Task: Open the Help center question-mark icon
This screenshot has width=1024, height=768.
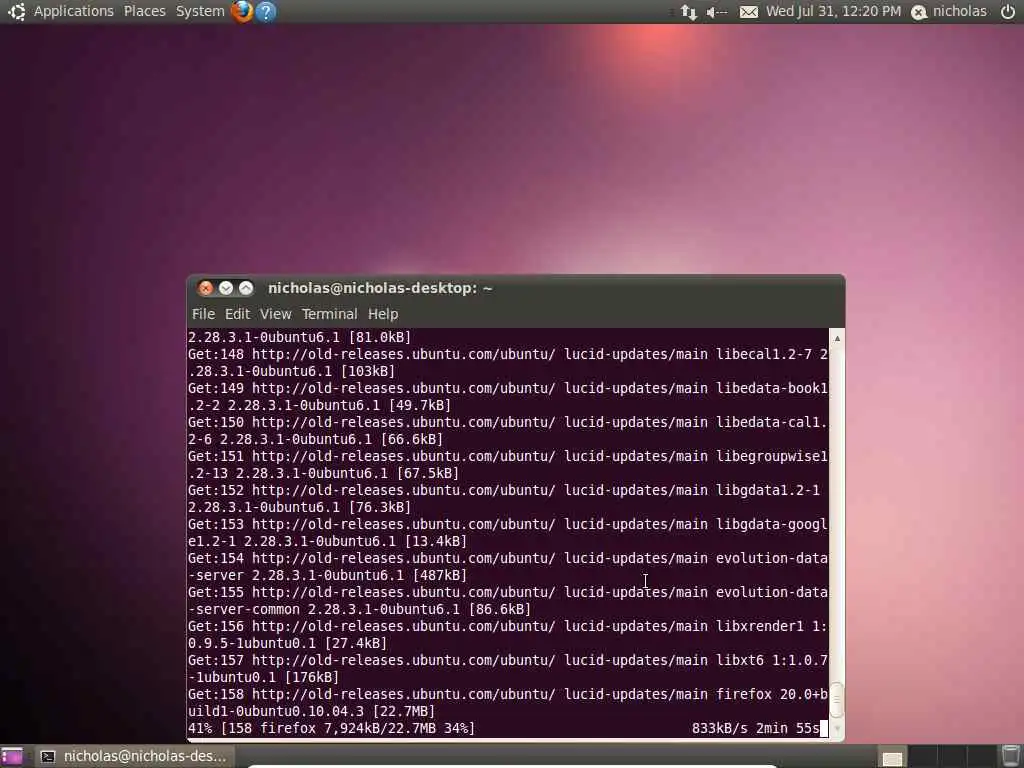Action: (x=266, y=11)
